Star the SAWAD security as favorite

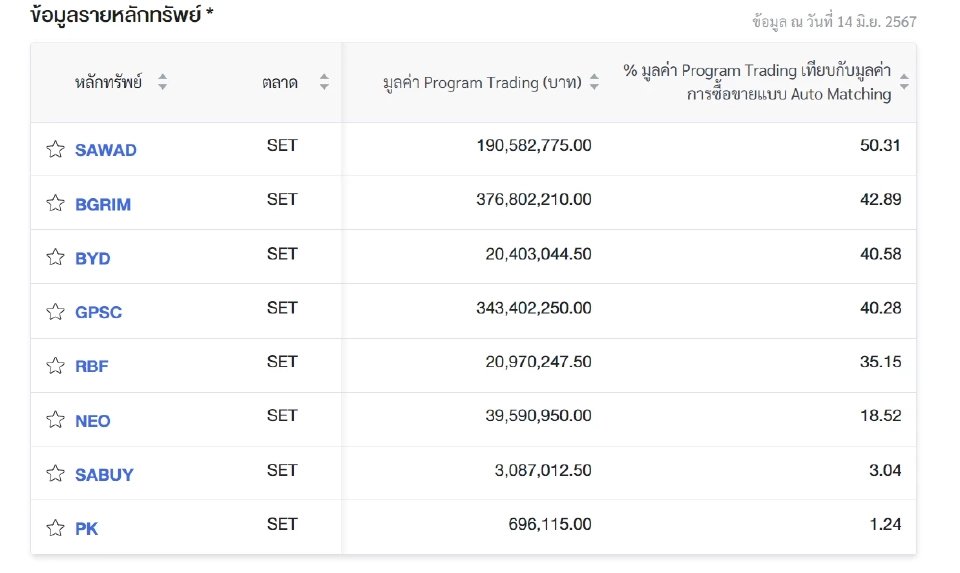[55, 149]
